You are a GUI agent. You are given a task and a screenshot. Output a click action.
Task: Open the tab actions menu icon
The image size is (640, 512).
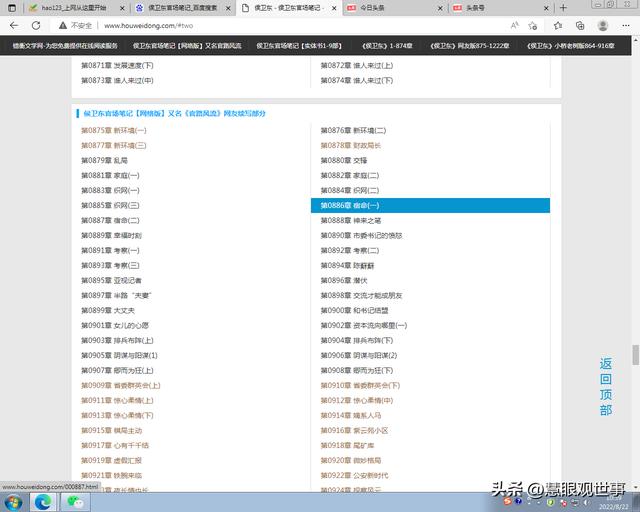(12, 7)
